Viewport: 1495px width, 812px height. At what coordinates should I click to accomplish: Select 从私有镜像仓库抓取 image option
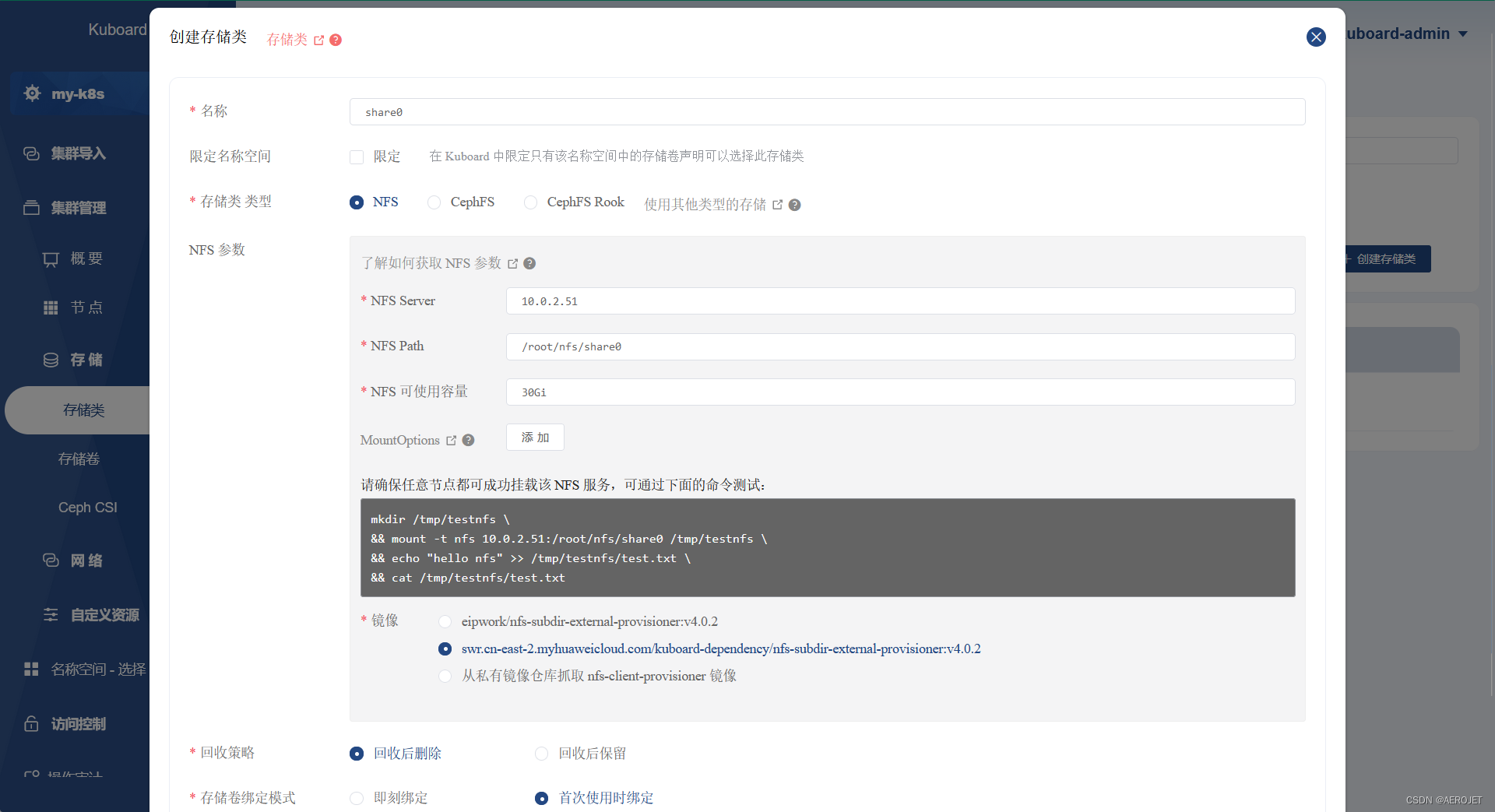pyautogui.click(x=445, y=676)
